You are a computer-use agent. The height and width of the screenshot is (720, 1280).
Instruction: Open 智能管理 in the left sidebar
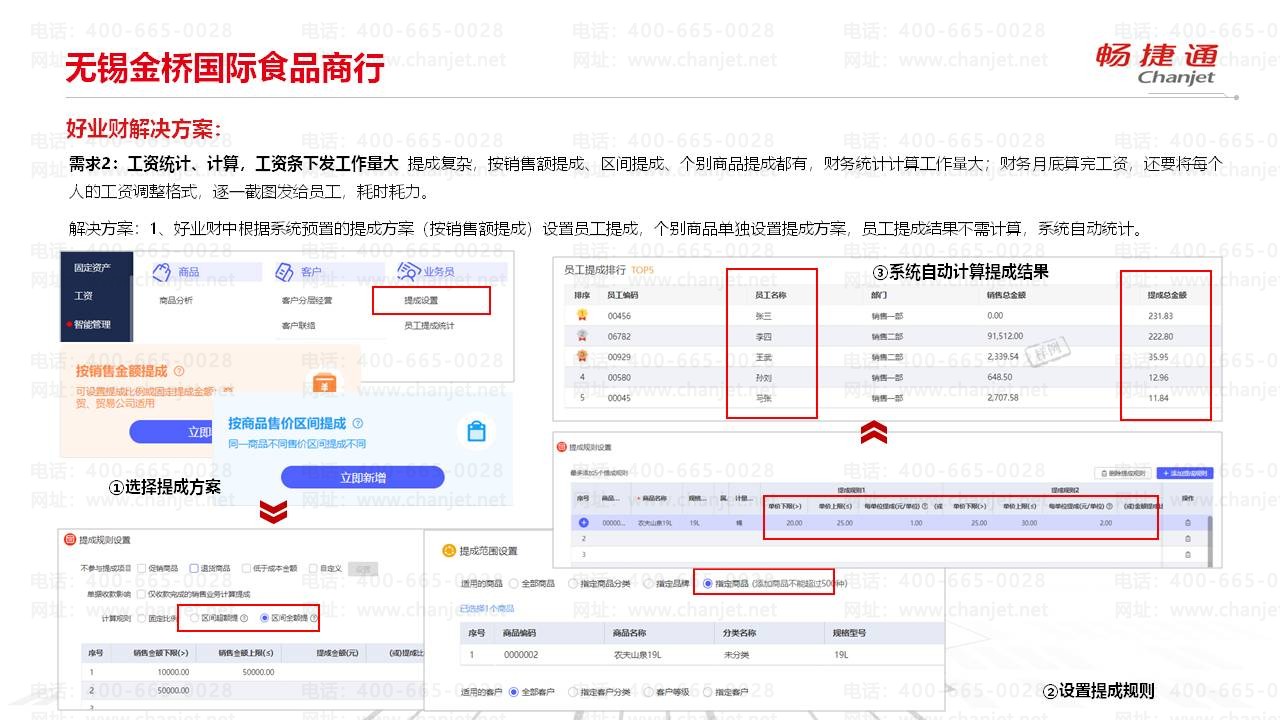click(92, 324)
